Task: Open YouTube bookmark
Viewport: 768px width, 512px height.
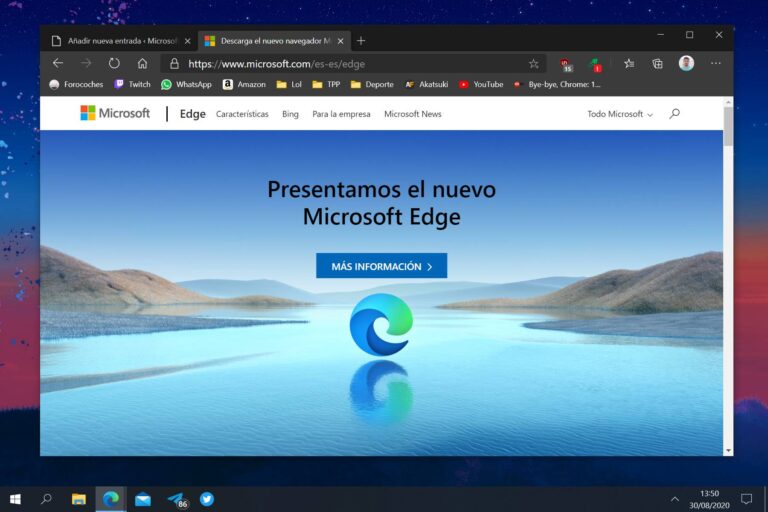Action: click(481, 84)
